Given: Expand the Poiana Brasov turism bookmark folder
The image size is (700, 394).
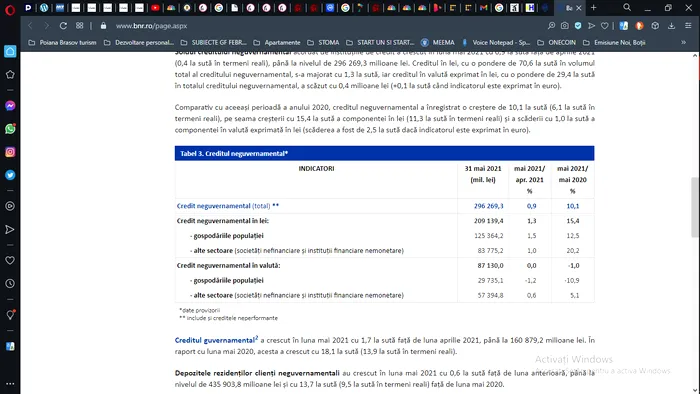Looking at the screenshot, I should click(62, 42).
